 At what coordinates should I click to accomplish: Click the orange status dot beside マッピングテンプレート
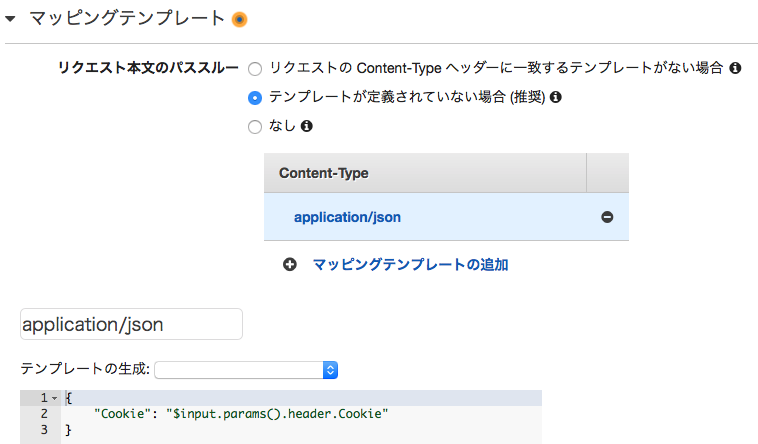(239, 18)
